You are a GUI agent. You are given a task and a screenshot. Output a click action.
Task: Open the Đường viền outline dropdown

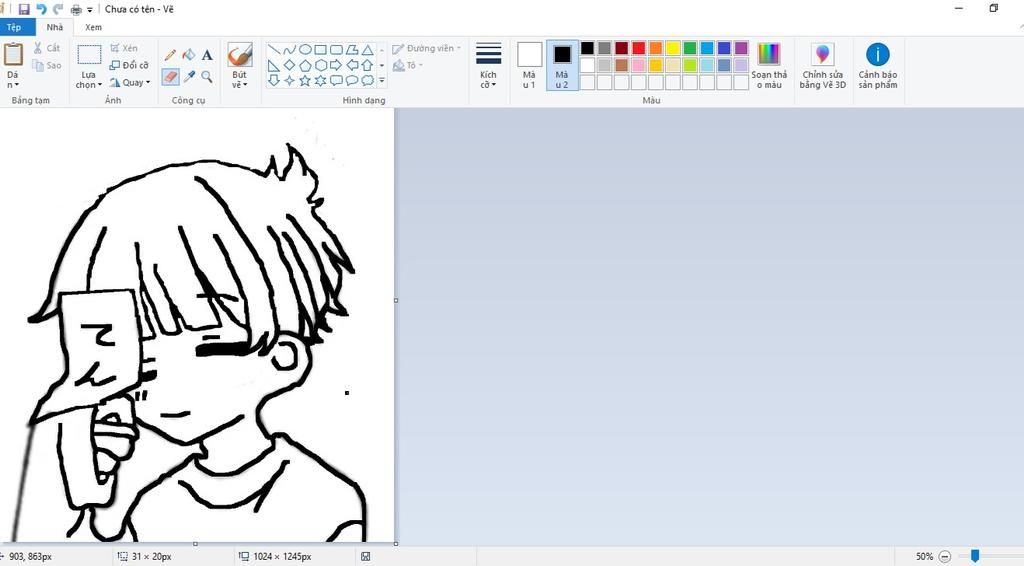(426, 48)
